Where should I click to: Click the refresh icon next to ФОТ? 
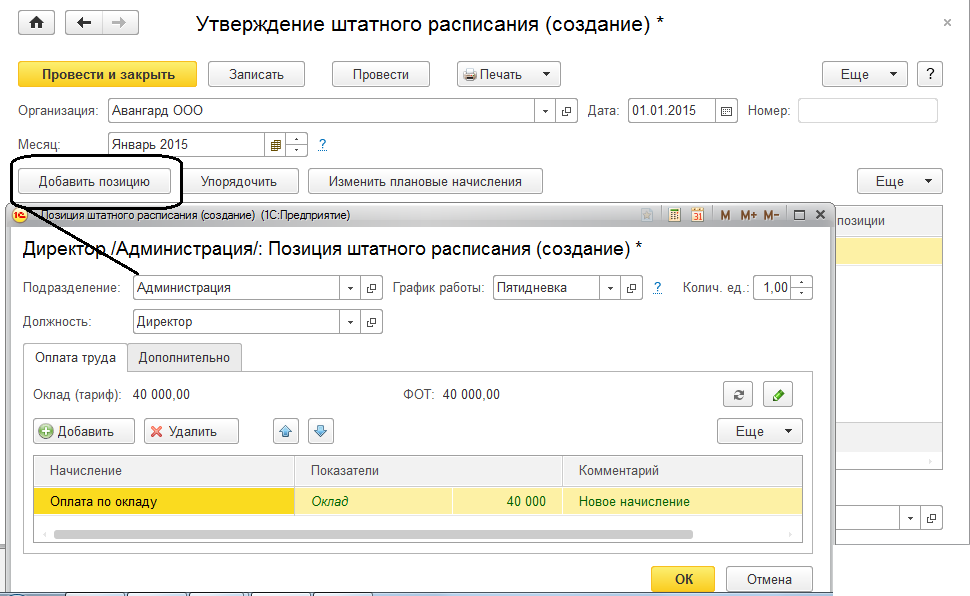pos(738,394)
